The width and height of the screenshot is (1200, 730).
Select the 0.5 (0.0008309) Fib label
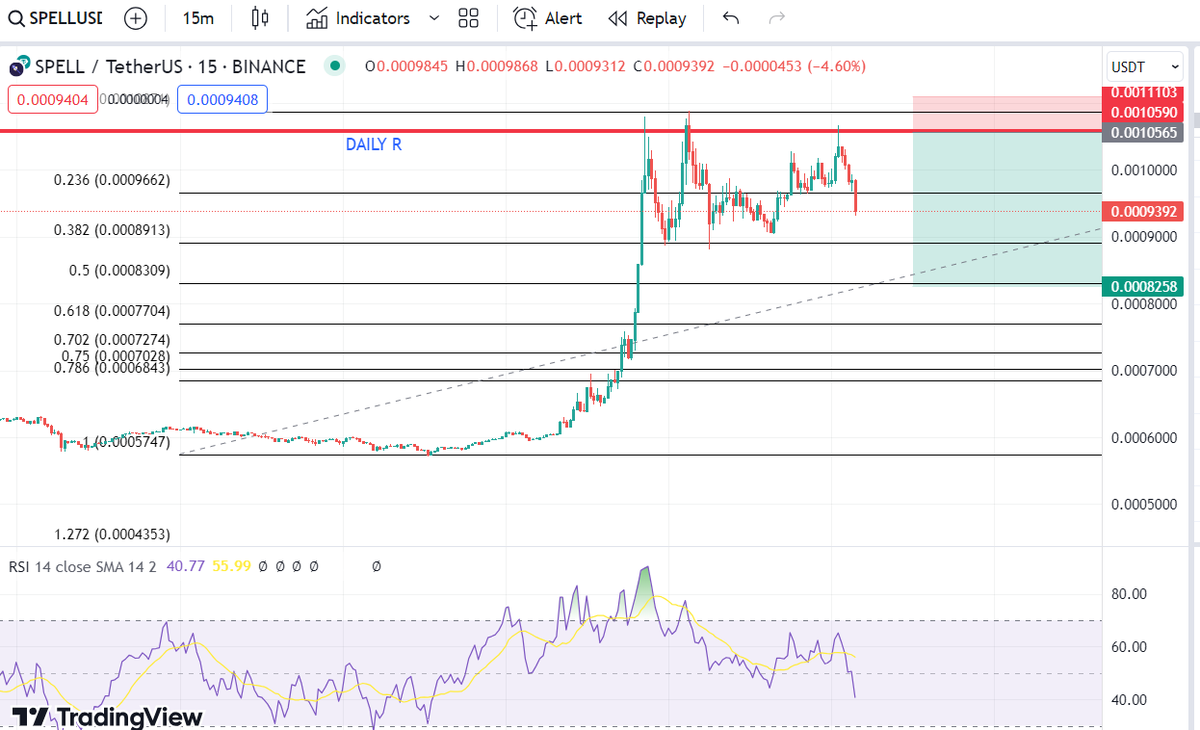click(120, 271)
